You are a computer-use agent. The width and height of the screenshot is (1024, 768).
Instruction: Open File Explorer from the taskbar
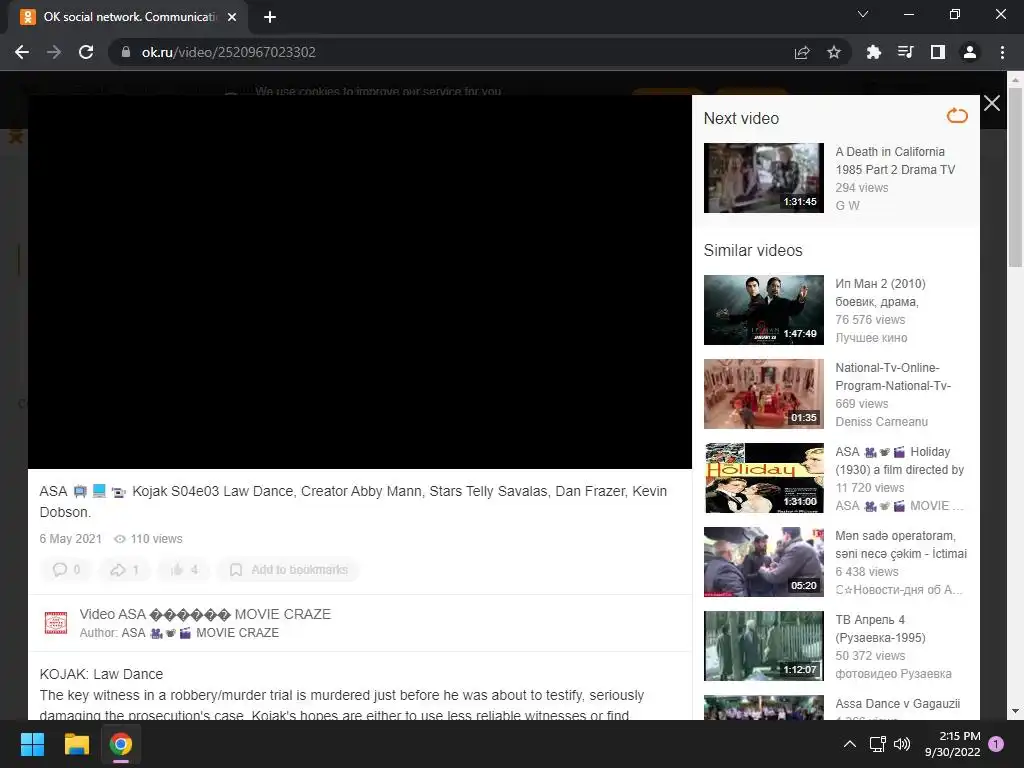pyautogui.click(x=76, y=744)
